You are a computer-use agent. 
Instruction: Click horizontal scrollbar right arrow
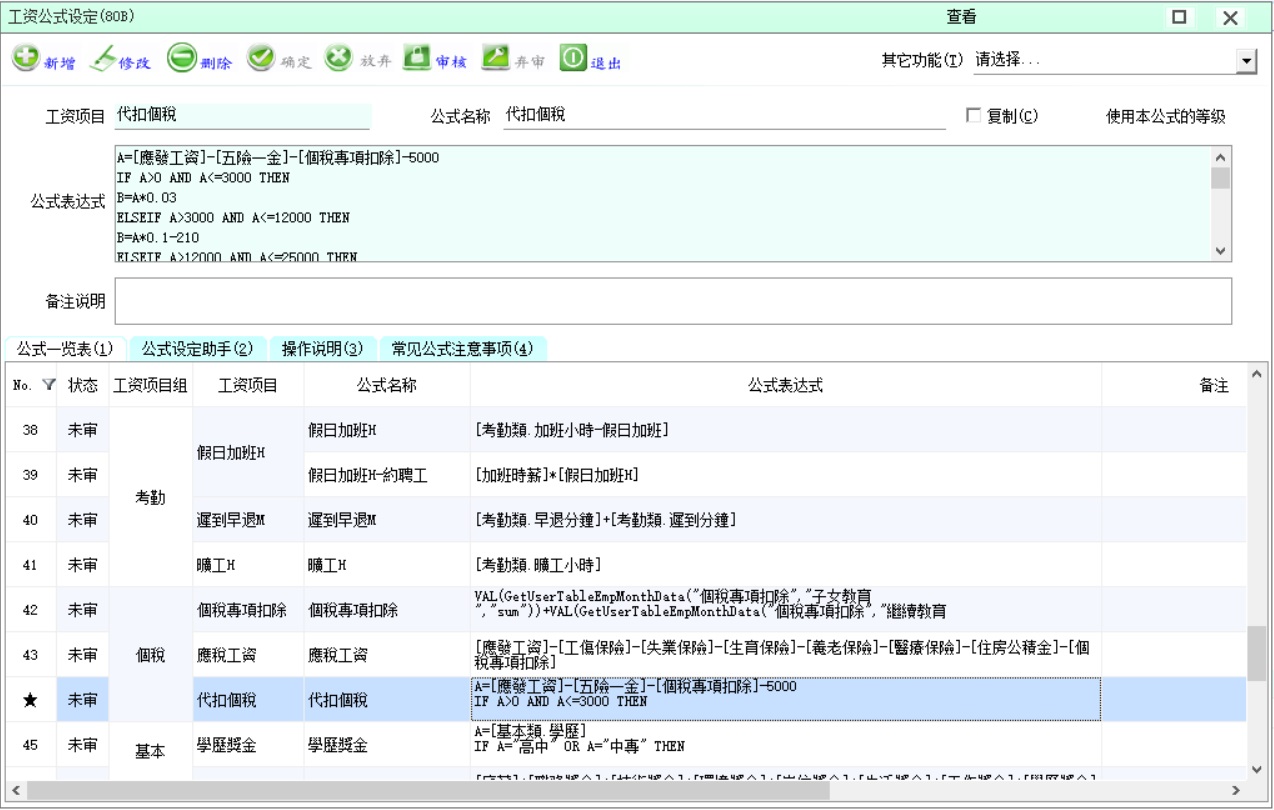tap(1236, 790)
